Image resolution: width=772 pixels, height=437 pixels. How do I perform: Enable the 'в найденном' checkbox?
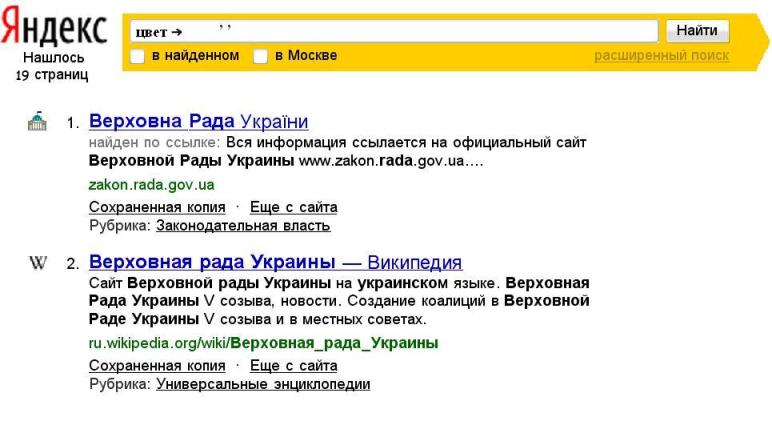137,56
